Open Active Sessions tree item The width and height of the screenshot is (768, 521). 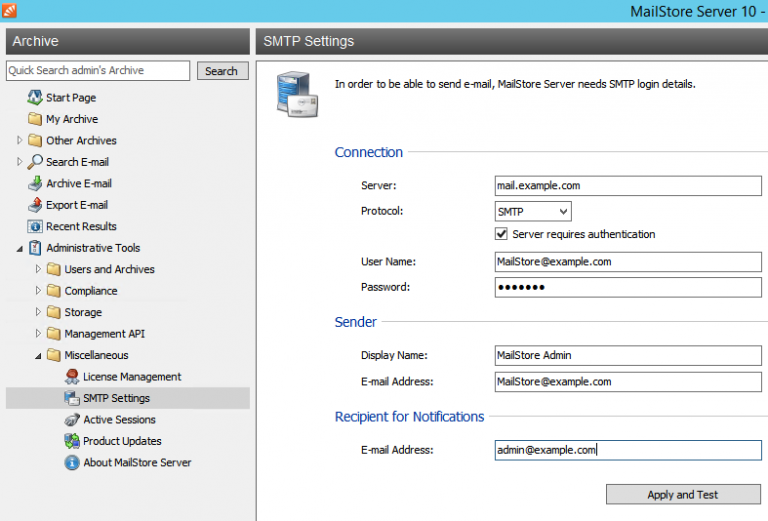120,420
